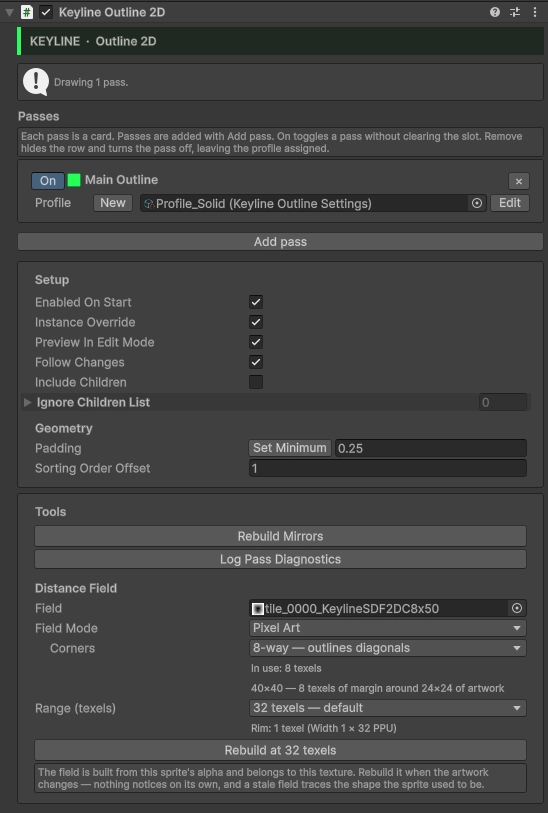Click 'Rim: 1 texel (Width 1 × 32 PPU)' text
The width and height of the screenshot is (548, 813).
click(324, 728)
